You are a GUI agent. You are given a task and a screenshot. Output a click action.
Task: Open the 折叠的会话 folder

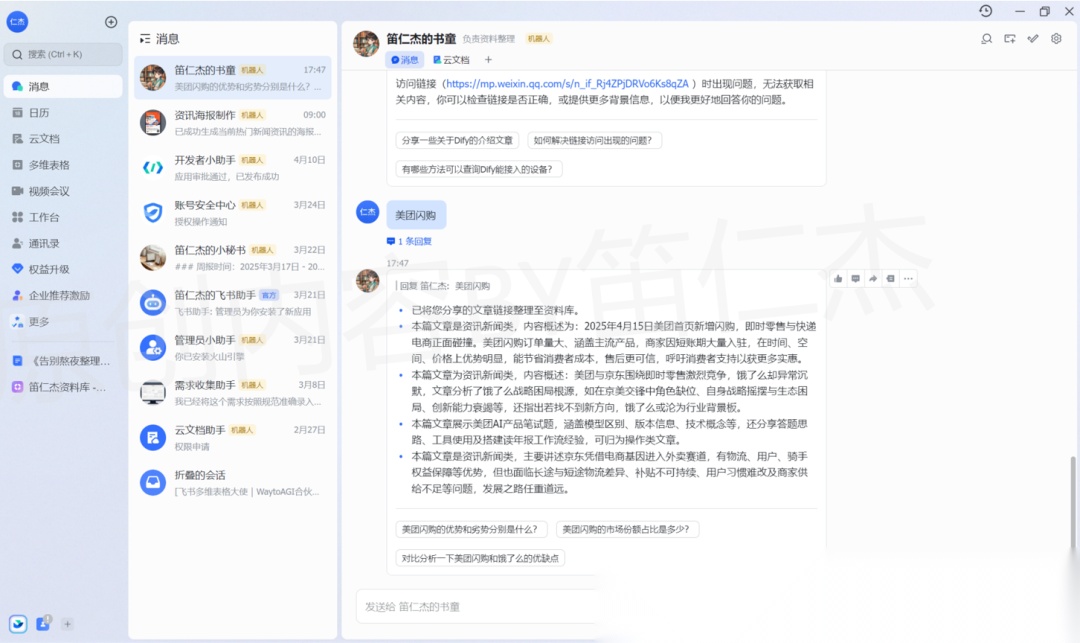click(x=233, y=483)
